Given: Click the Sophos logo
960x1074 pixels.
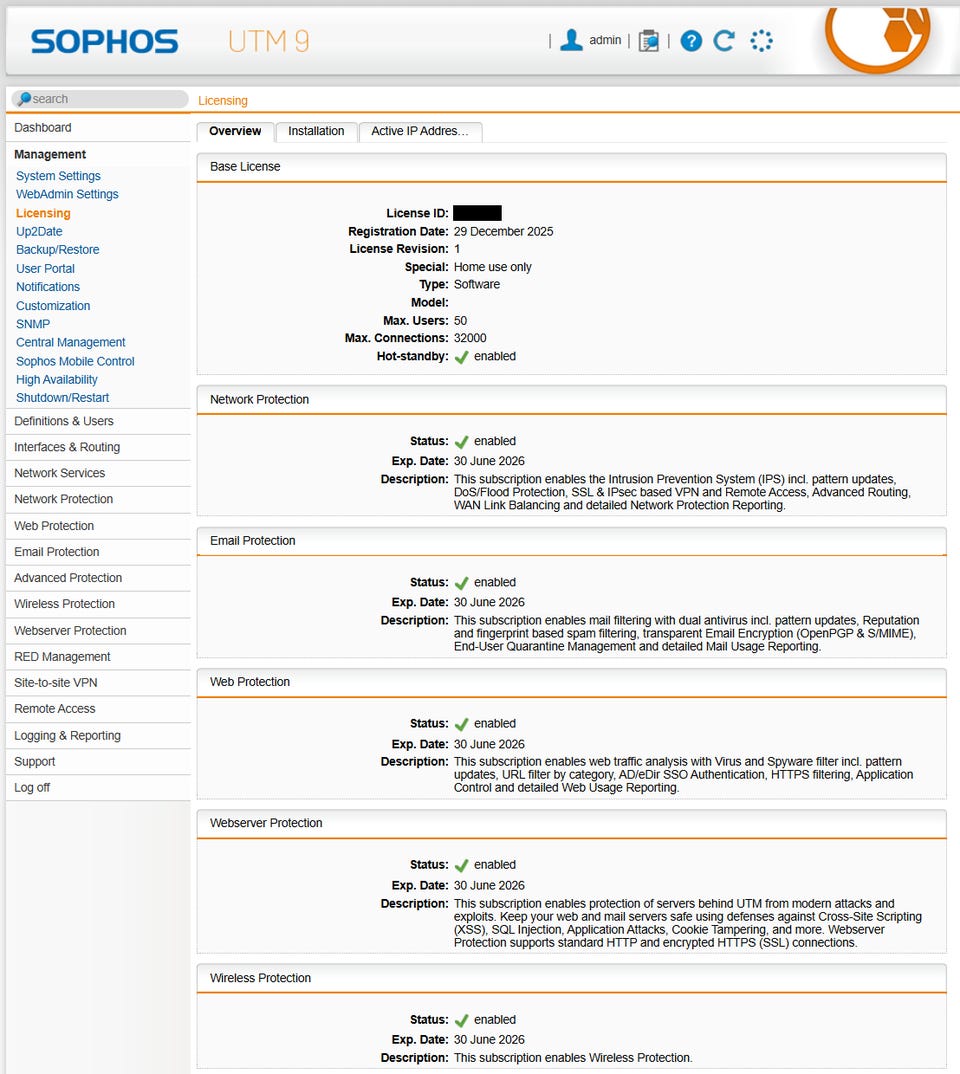Looking at the screenshot, I should (104, 42).
